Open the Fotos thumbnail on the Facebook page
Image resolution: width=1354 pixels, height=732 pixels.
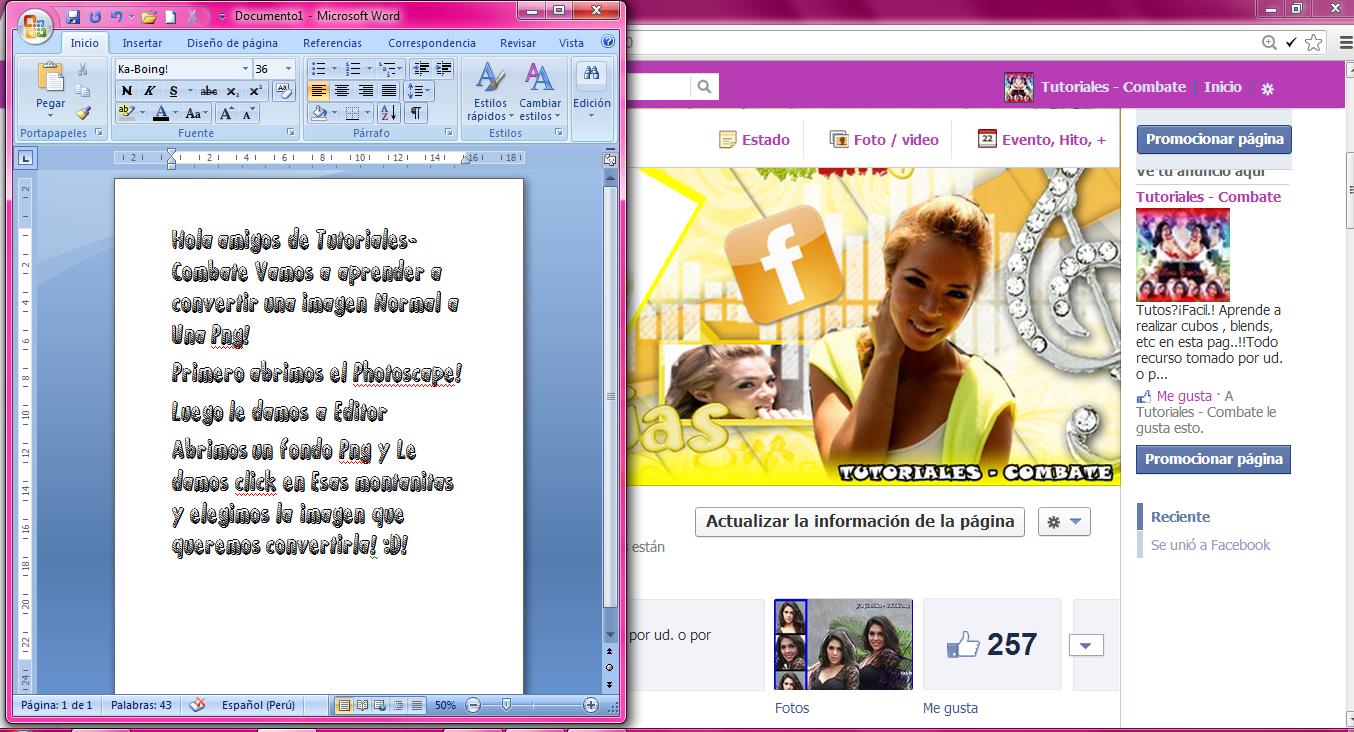click(842, 643)
